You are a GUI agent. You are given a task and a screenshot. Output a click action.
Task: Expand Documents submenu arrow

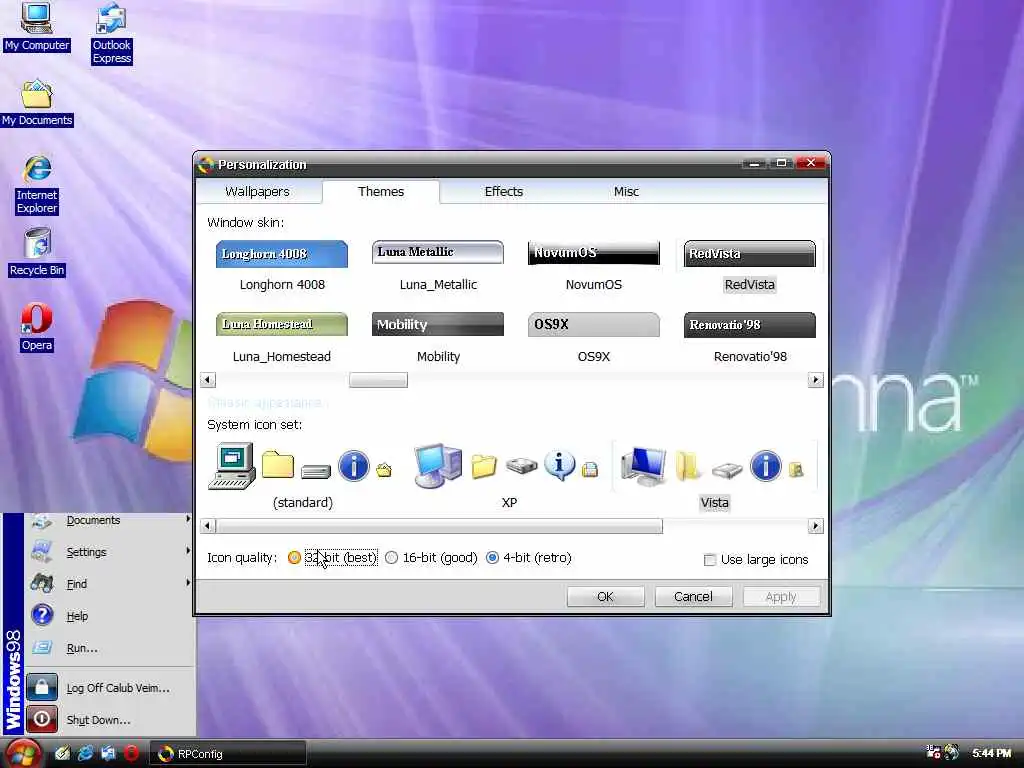(188, 519)
